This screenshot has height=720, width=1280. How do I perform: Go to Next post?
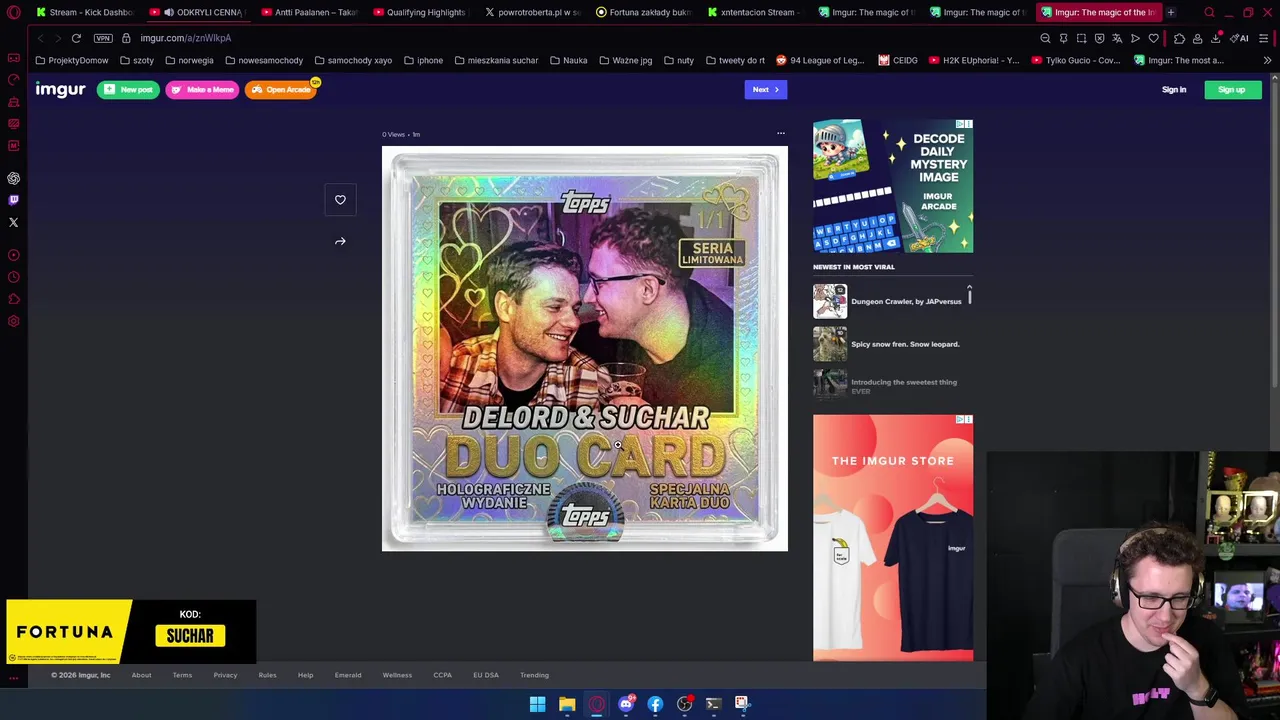click(766, 90)
